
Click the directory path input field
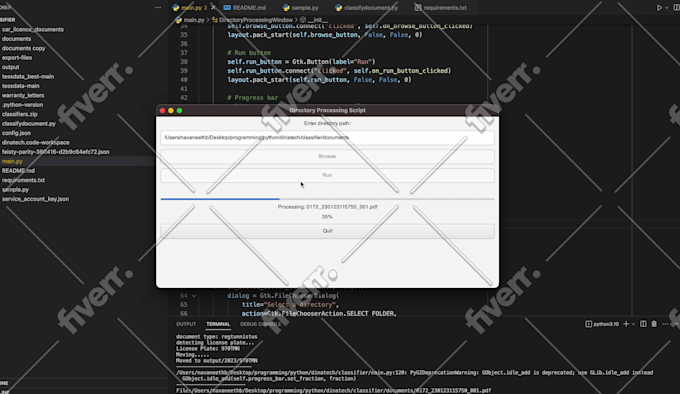(327, 137)
